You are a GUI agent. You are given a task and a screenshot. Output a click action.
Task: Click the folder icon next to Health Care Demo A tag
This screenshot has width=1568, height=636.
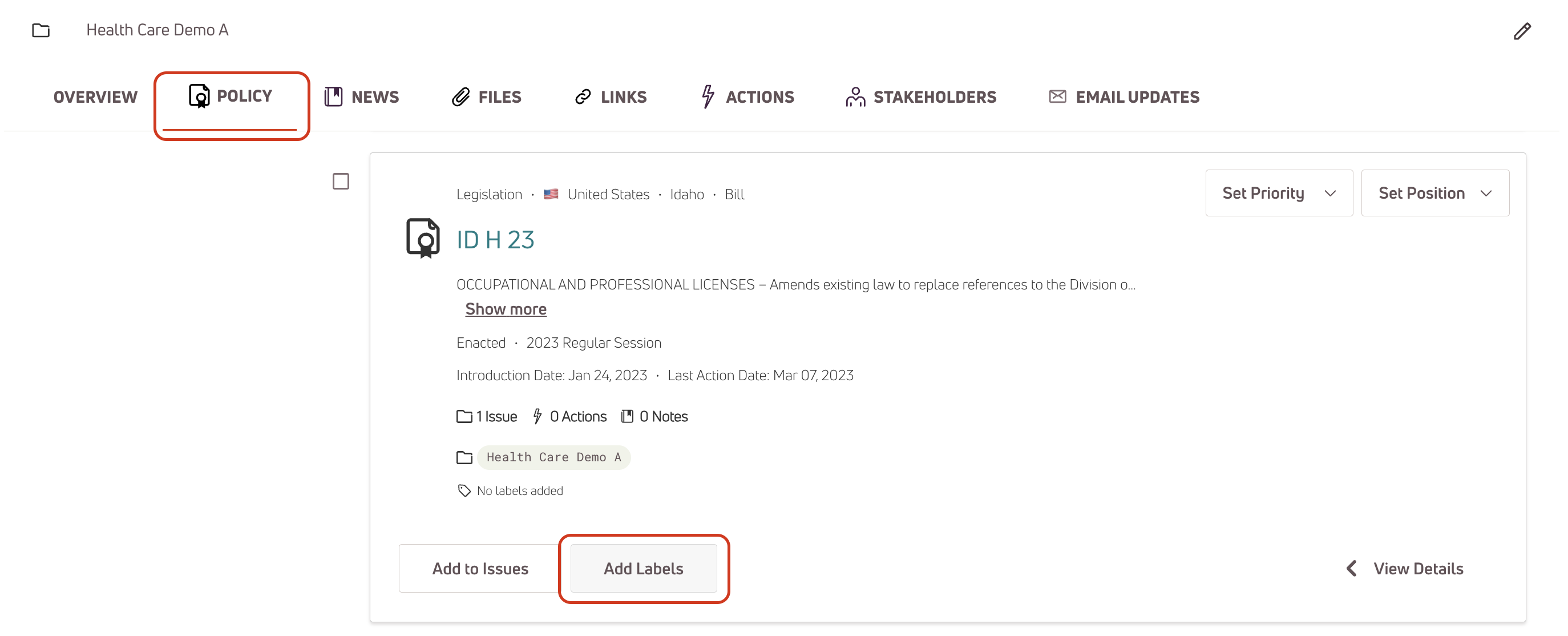[464, 457]
